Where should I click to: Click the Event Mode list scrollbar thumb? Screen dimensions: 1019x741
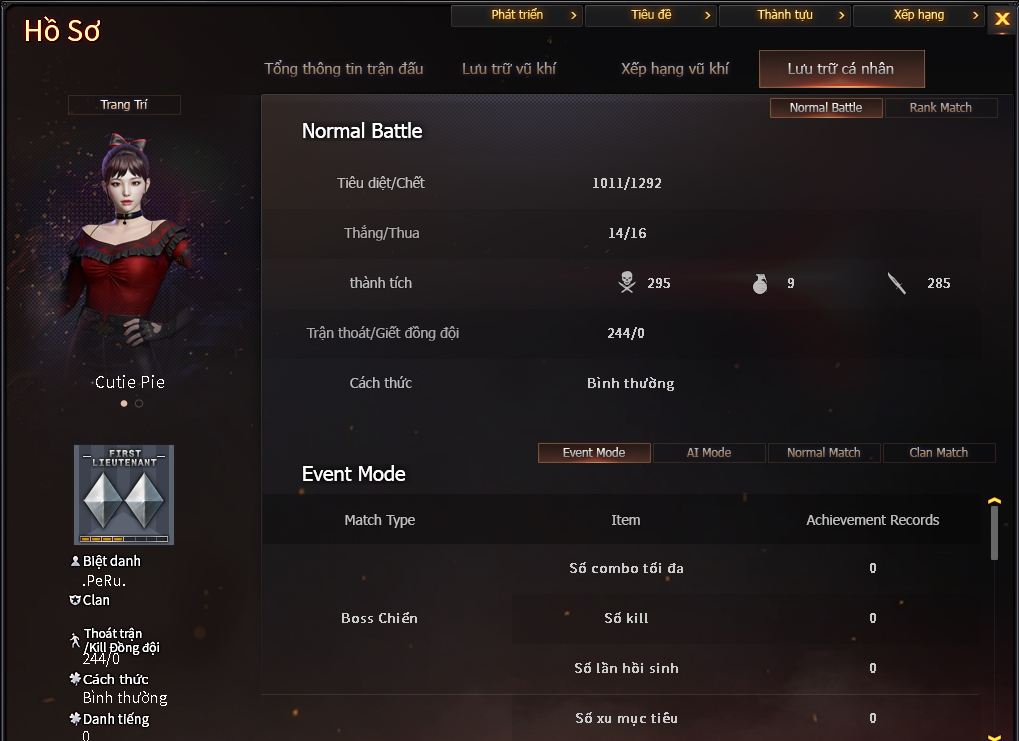tap(994, 532)
